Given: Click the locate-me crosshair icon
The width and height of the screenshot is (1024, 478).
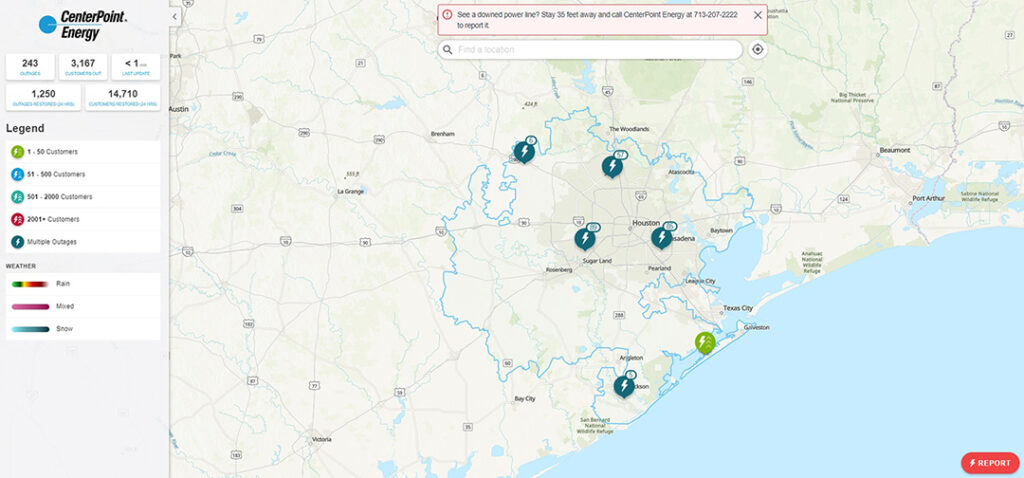Looking at the screenshot, I should coord(758,50).
